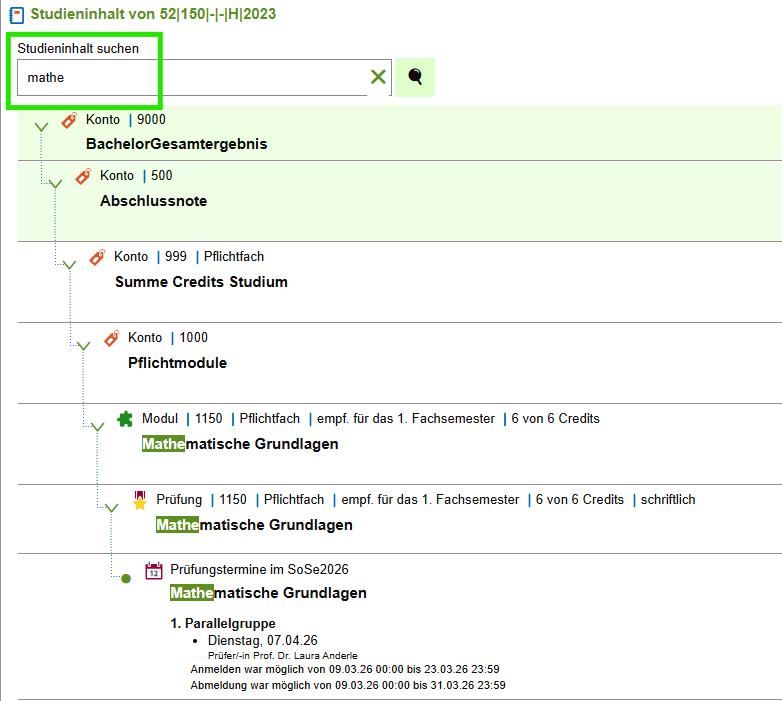Screen dimensions: 782x701
Task: Click the Studieninhalt suchen input field
Action: (192, 77)
